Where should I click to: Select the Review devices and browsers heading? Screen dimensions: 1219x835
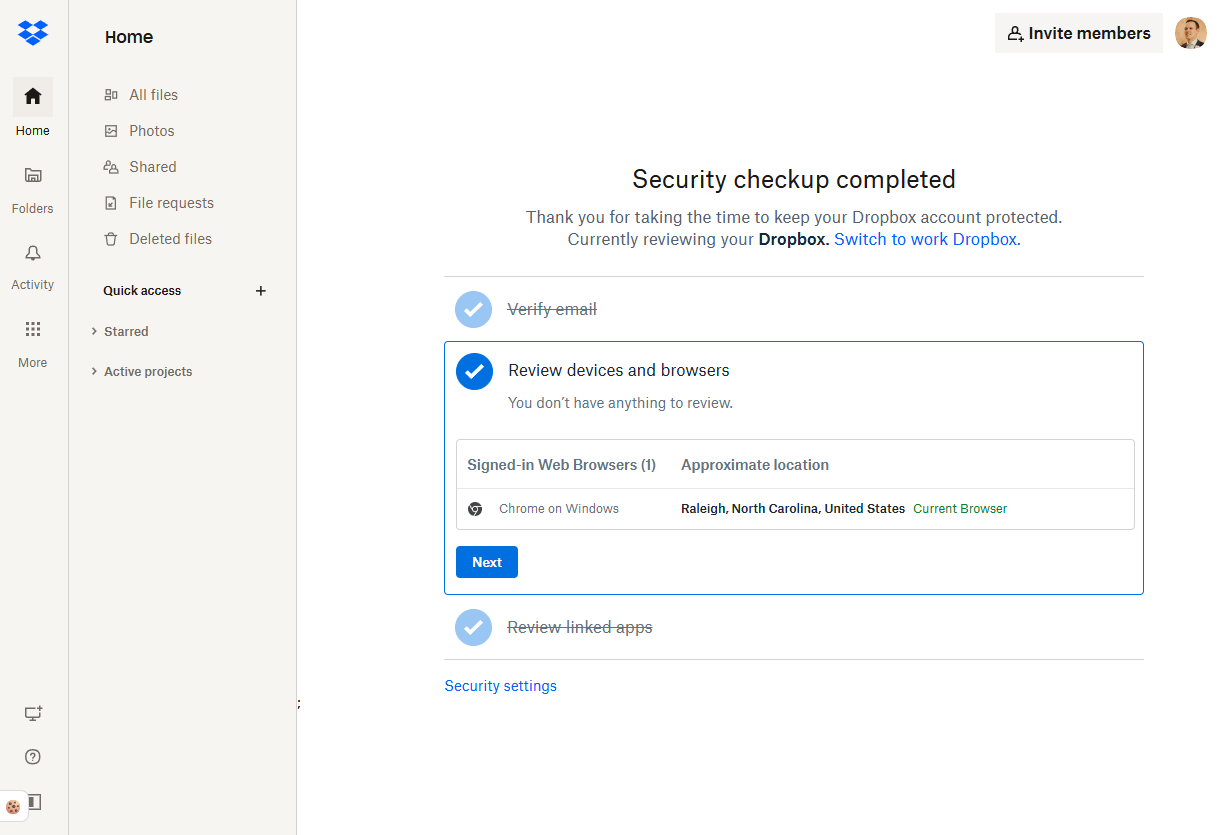(619, 370)
